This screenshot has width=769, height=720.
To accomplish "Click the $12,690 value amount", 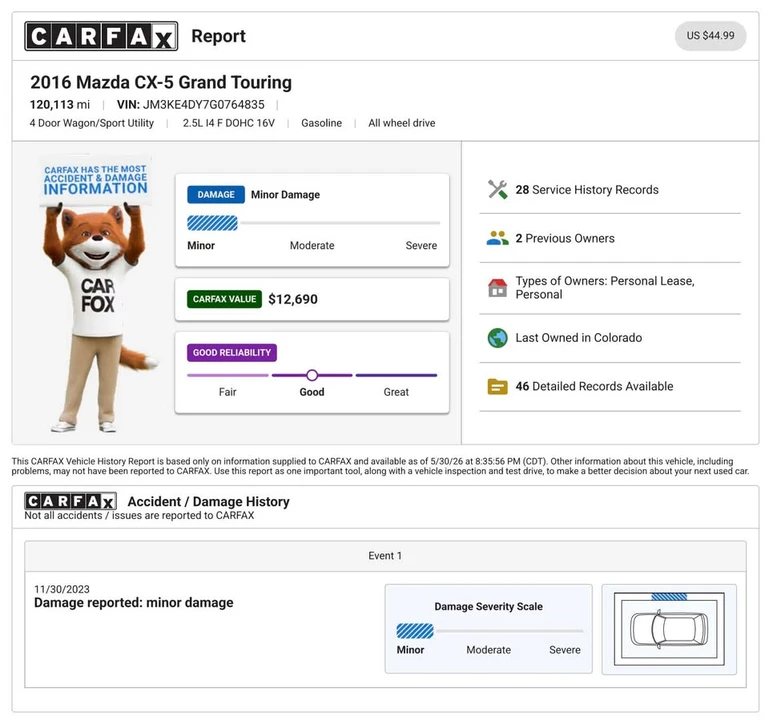I will click(x=293, y=299).
